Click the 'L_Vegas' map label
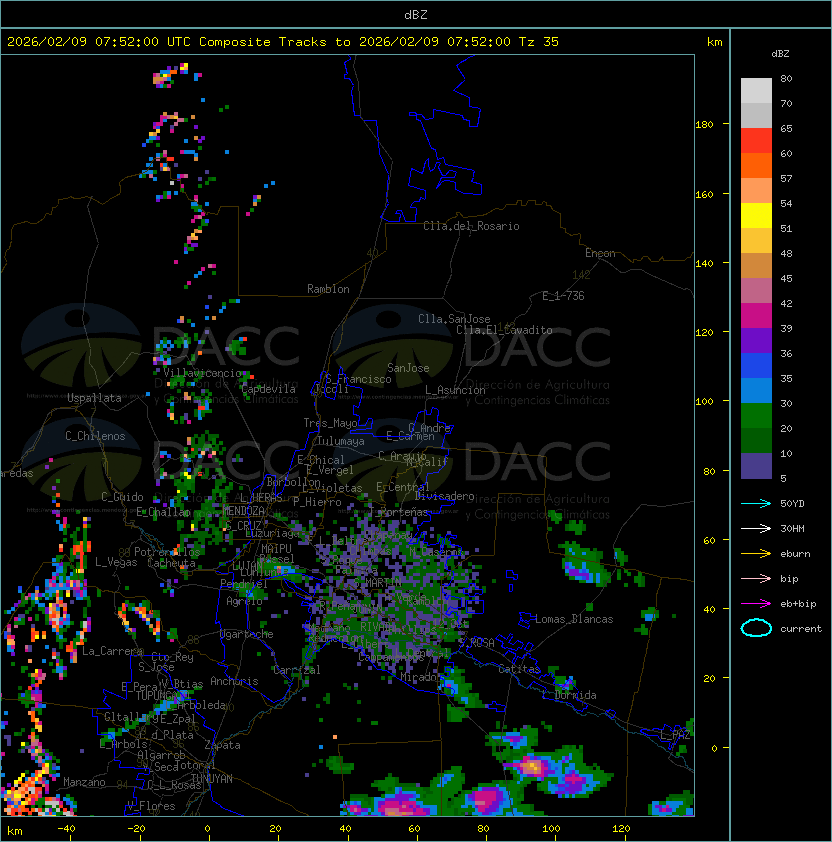The height and width of the screenshot is (842, 832). pos(116,562)
